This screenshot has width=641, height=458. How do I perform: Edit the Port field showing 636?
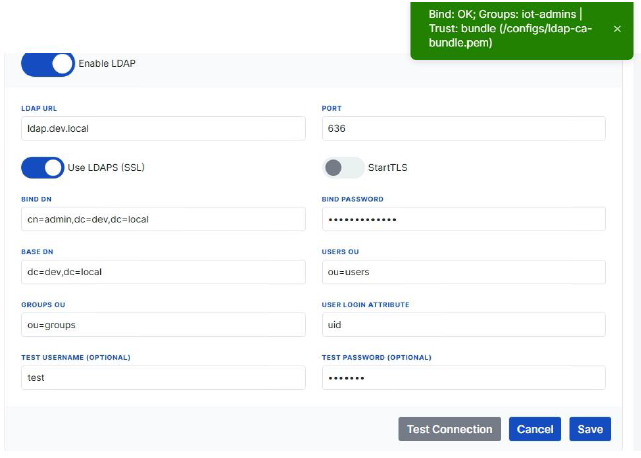pyautogui.click(x=464, y=128)
